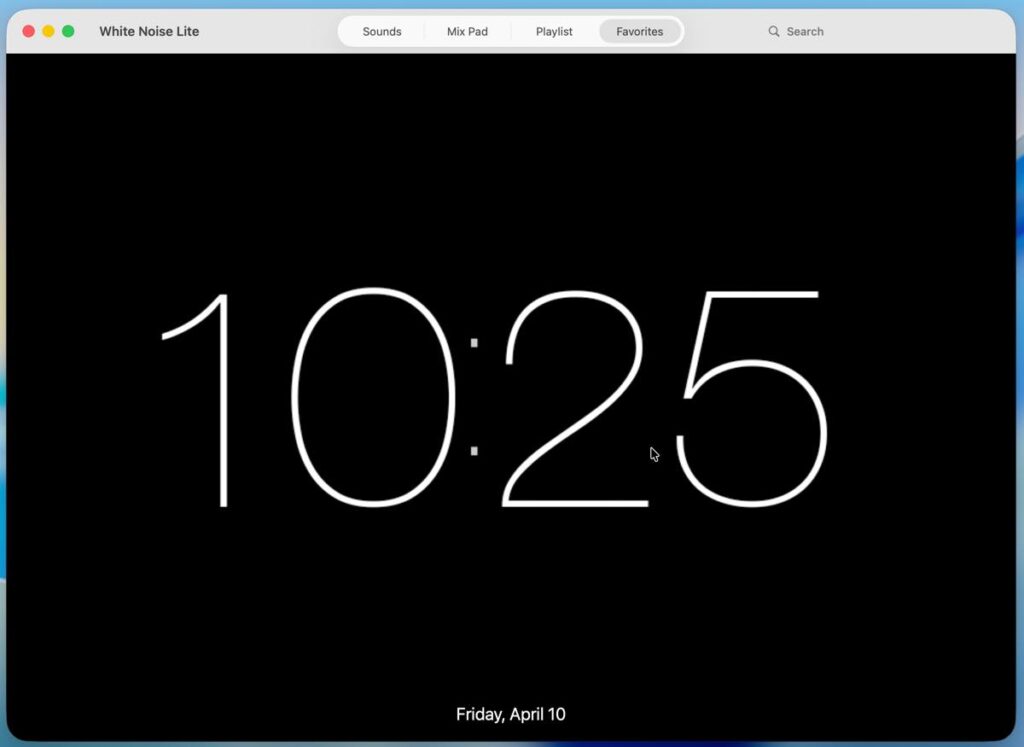The height and width of the screenshot is (747, 1024).
Task: Select the Playlist tab
Action: click(554, 31)
